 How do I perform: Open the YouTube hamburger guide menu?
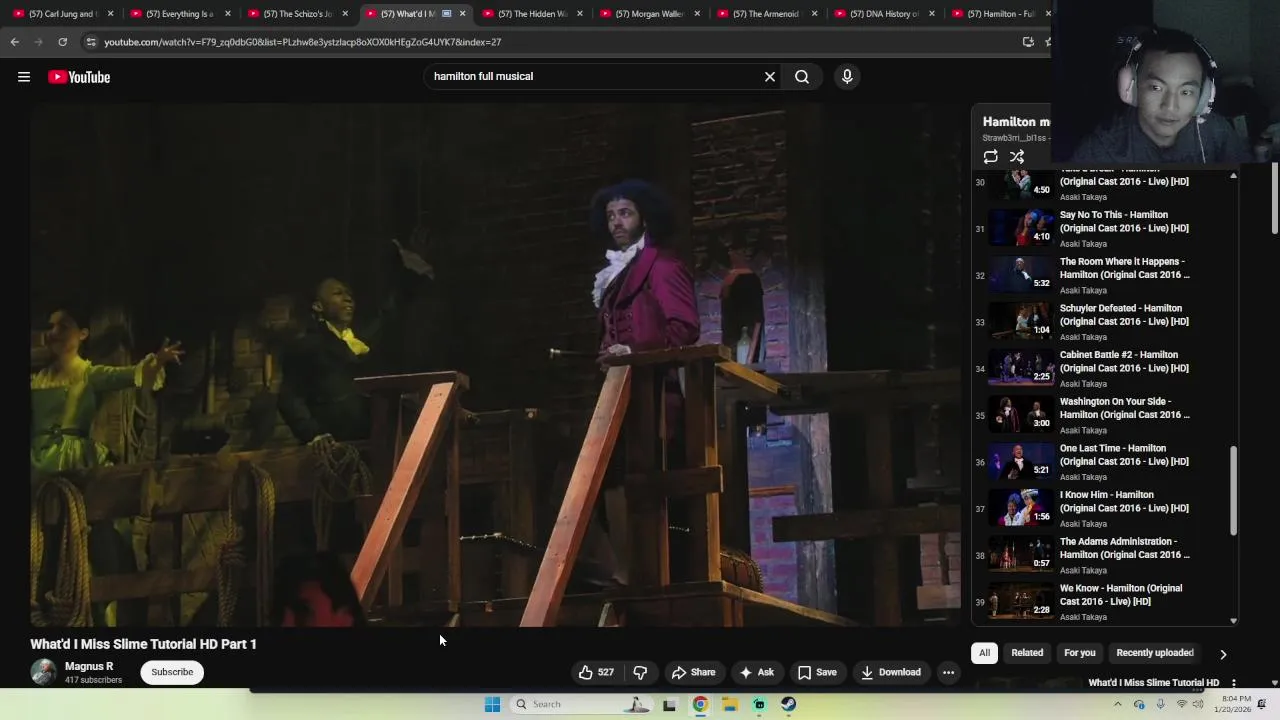pyautogui.click(x=24, y=77)
